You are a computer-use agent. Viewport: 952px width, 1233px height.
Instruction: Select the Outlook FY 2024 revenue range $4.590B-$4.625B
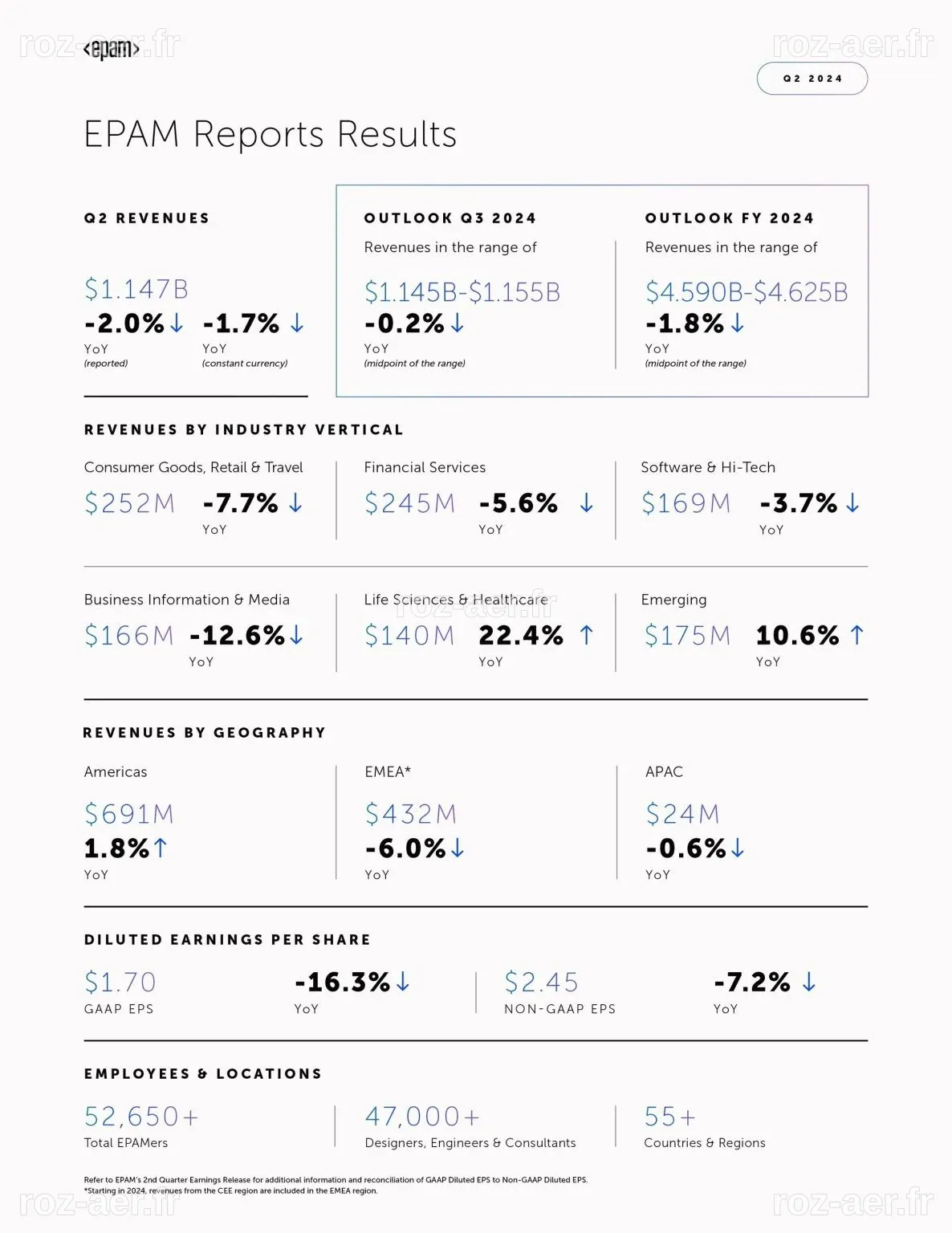tap(747, 291)
